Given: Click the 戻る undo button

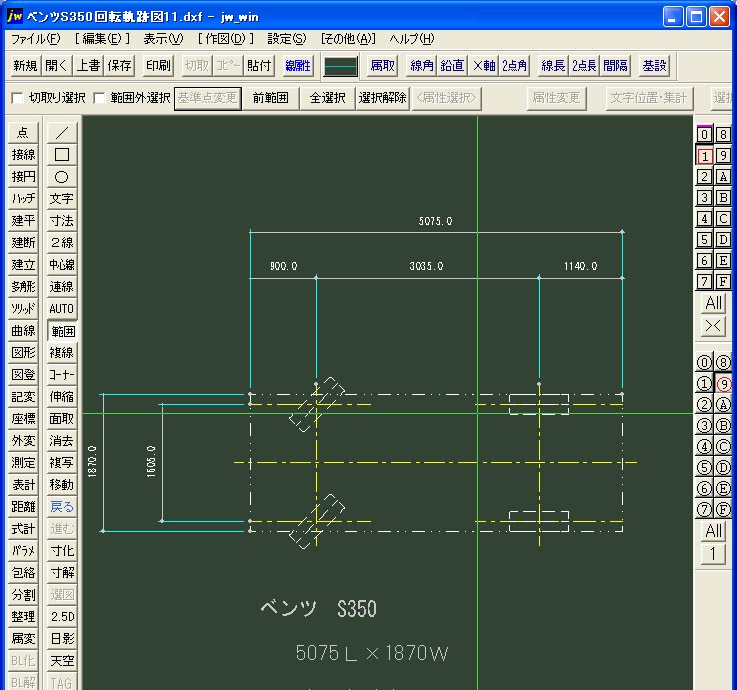Looking at the screenshot, I should click(62, 507).
